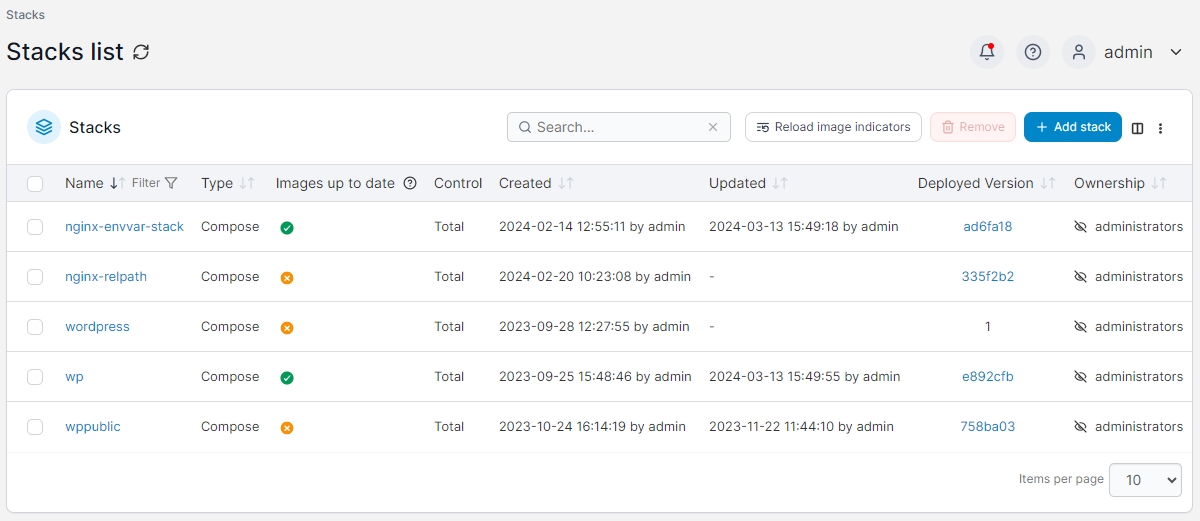Open the help question mark icon
Viewport: 1200px width, 521px height.
1033,52
